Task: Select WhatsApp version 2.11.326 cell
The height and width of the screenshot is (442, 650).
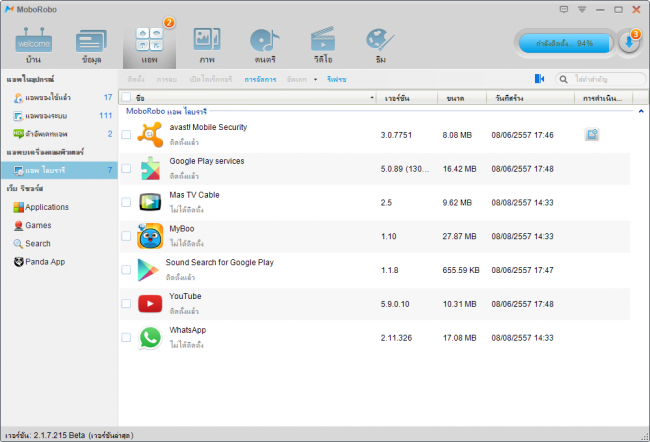Action: point(396,338)
